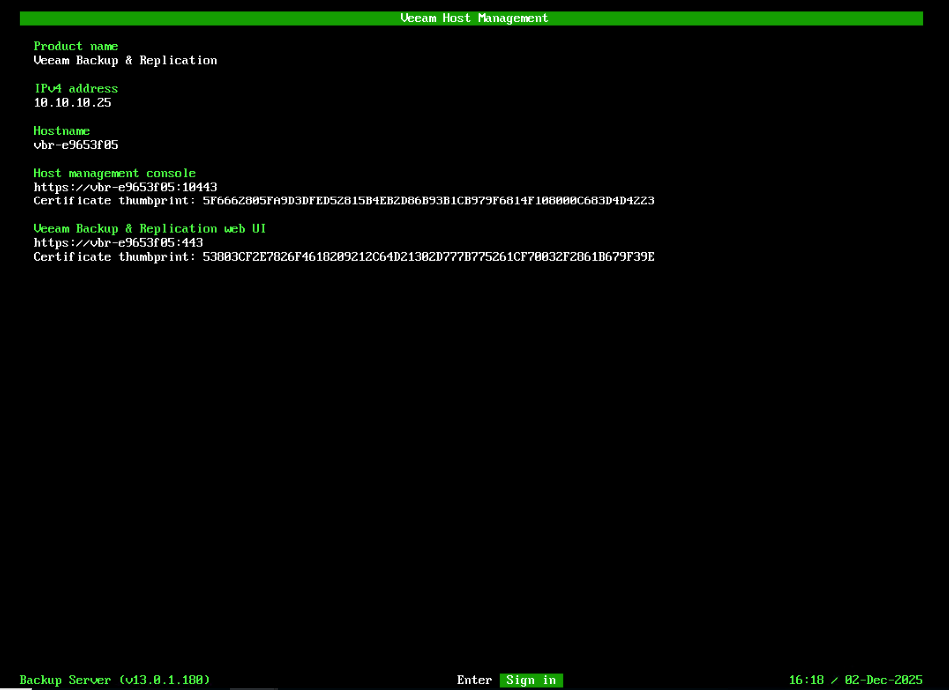Viewport: 949px width, 690px height.
Task: Click the IPv4 address section heading
Action: coord(75,88)
